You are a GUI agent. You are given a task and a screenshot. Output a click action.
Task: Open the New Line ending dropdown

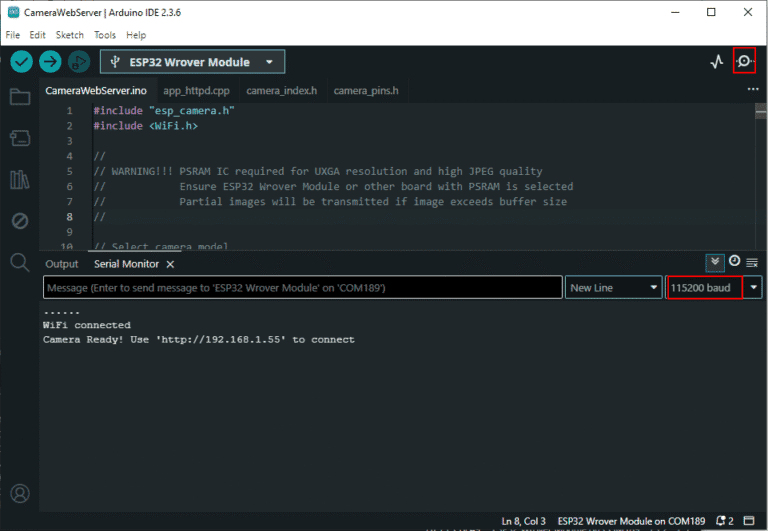tap(613, 288)
